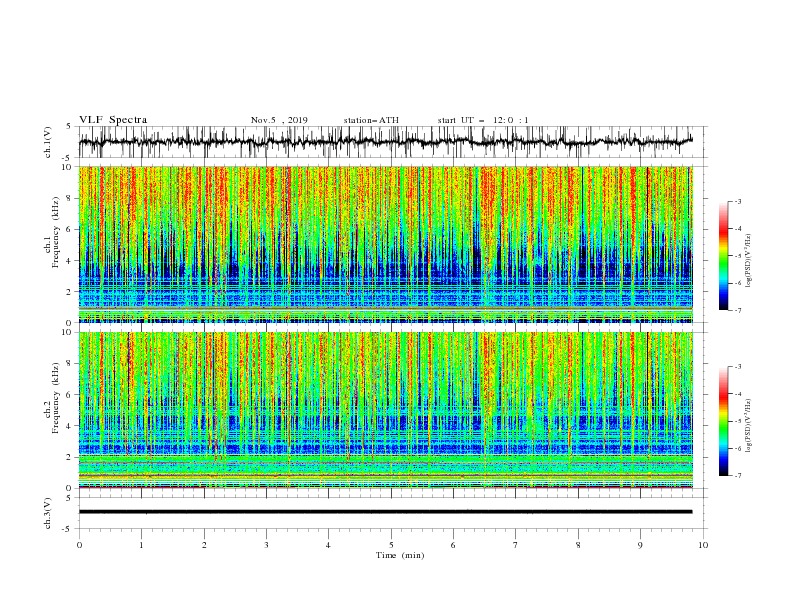Click the "-5" tick on ch.1(V) axis
Viewport: 792px width, 612px height.
click(x=68, y=158)
